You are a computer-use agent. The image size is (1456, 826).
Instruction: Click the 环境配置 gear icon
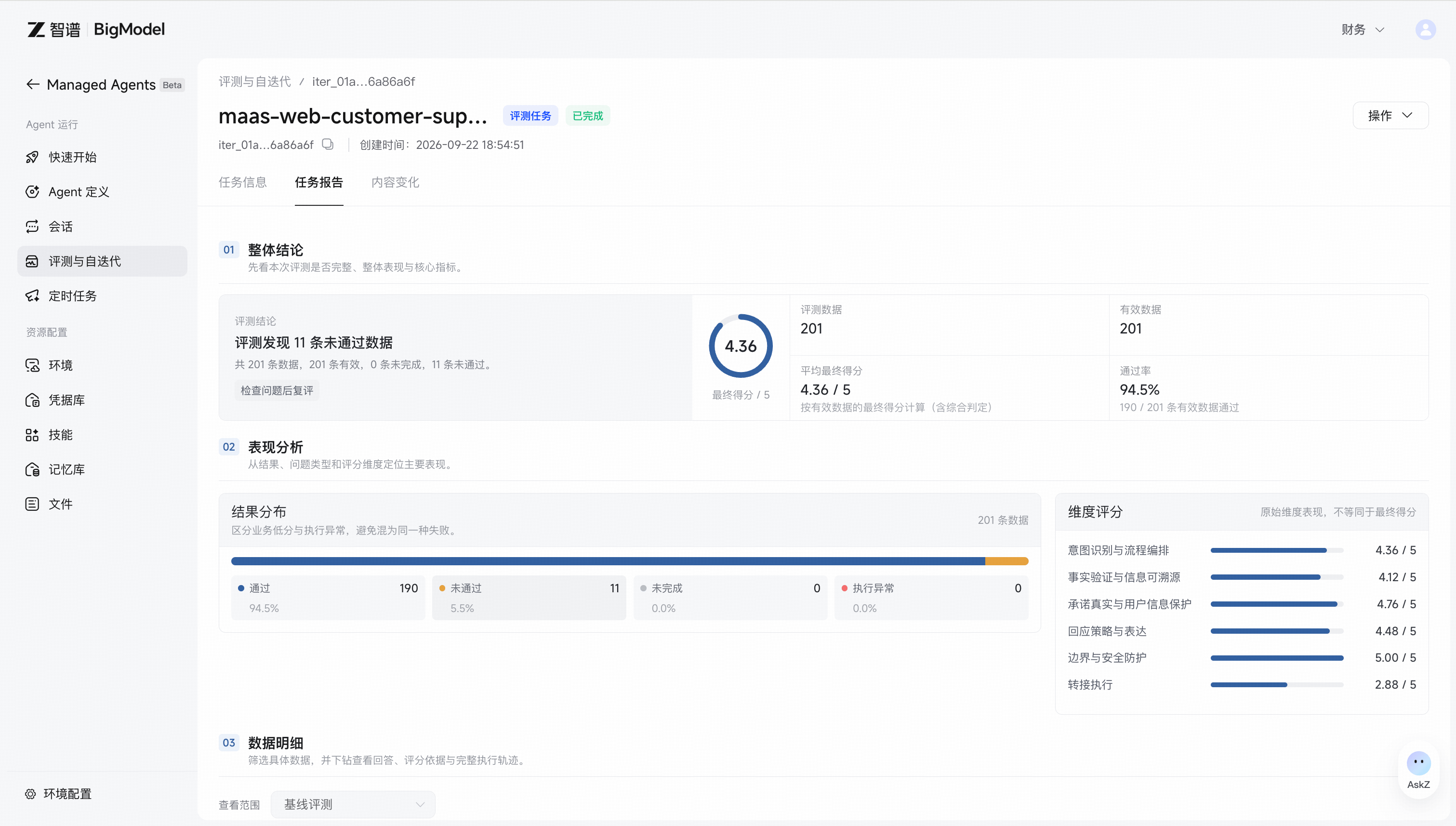(x=31, y=794)
